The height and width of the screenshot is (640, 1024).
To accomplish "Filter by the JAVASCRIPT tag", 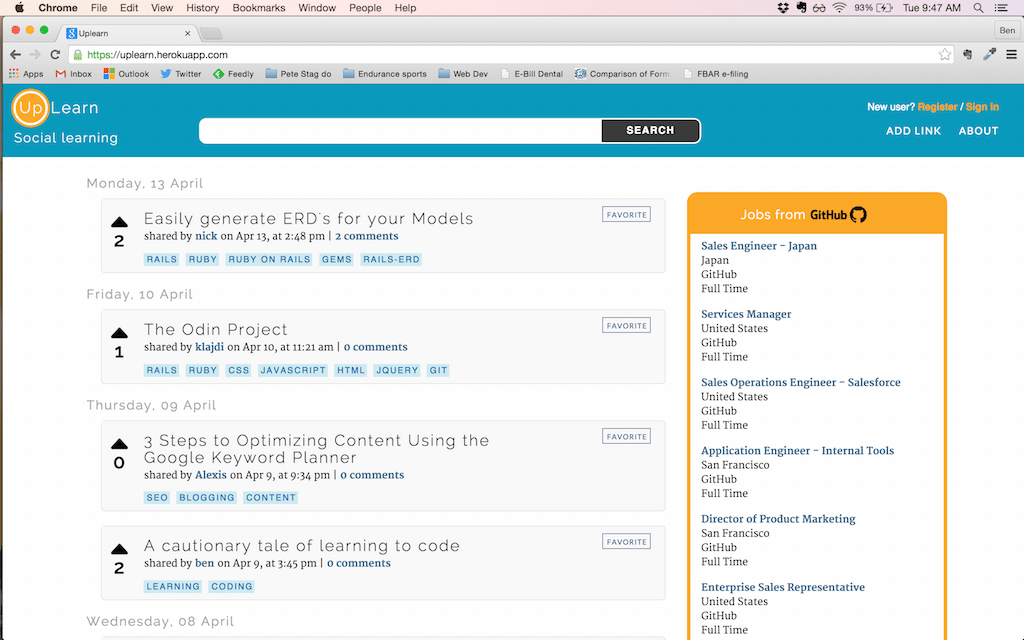I will (x=293, y=370).
